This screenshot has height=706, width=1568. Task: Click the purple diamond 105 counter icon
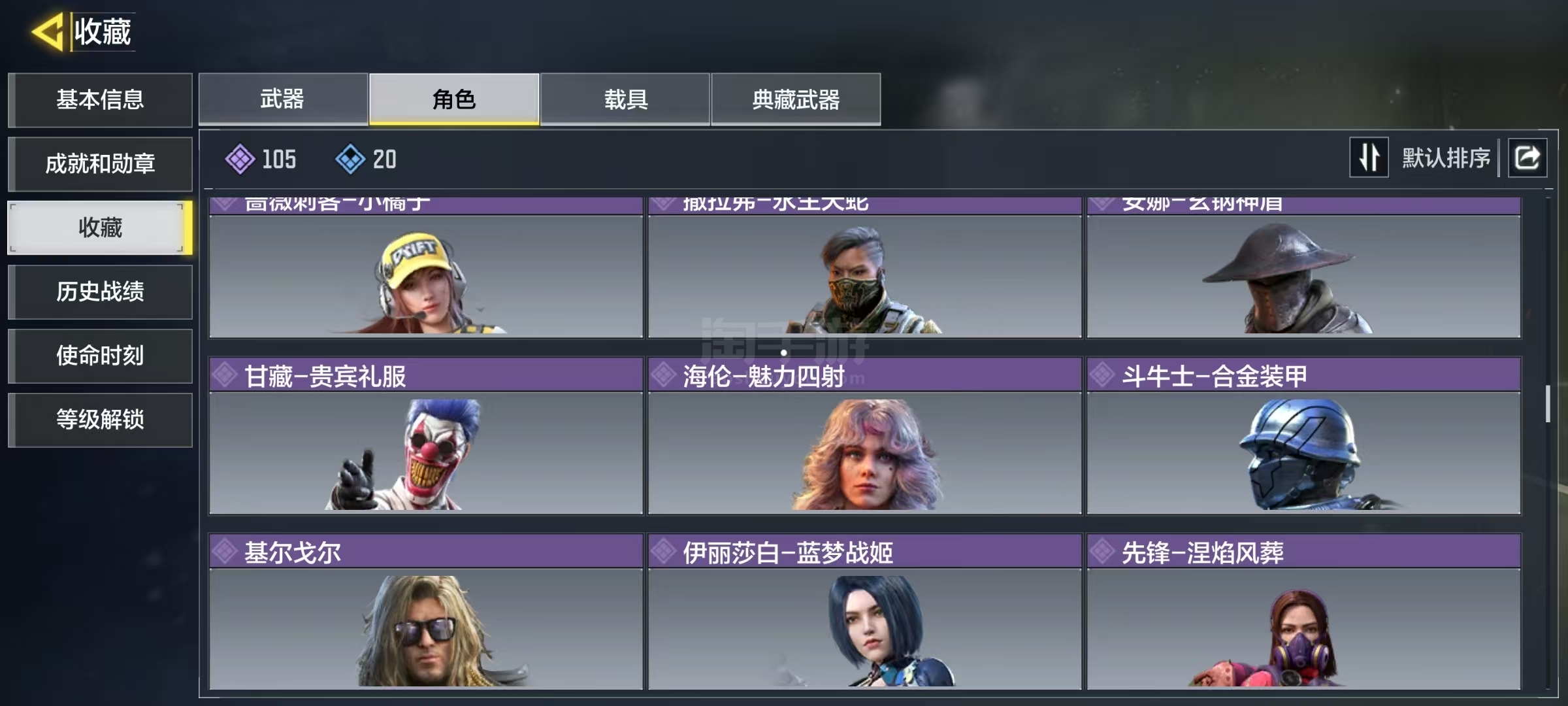click(240, 159)
